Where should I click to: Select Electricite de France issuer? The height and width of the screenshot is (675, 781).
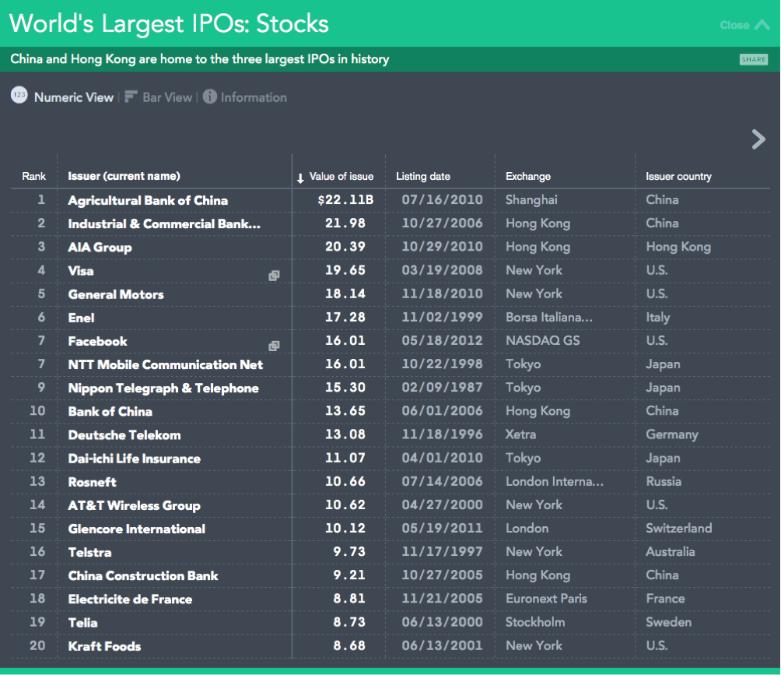(x=130, y=599)
